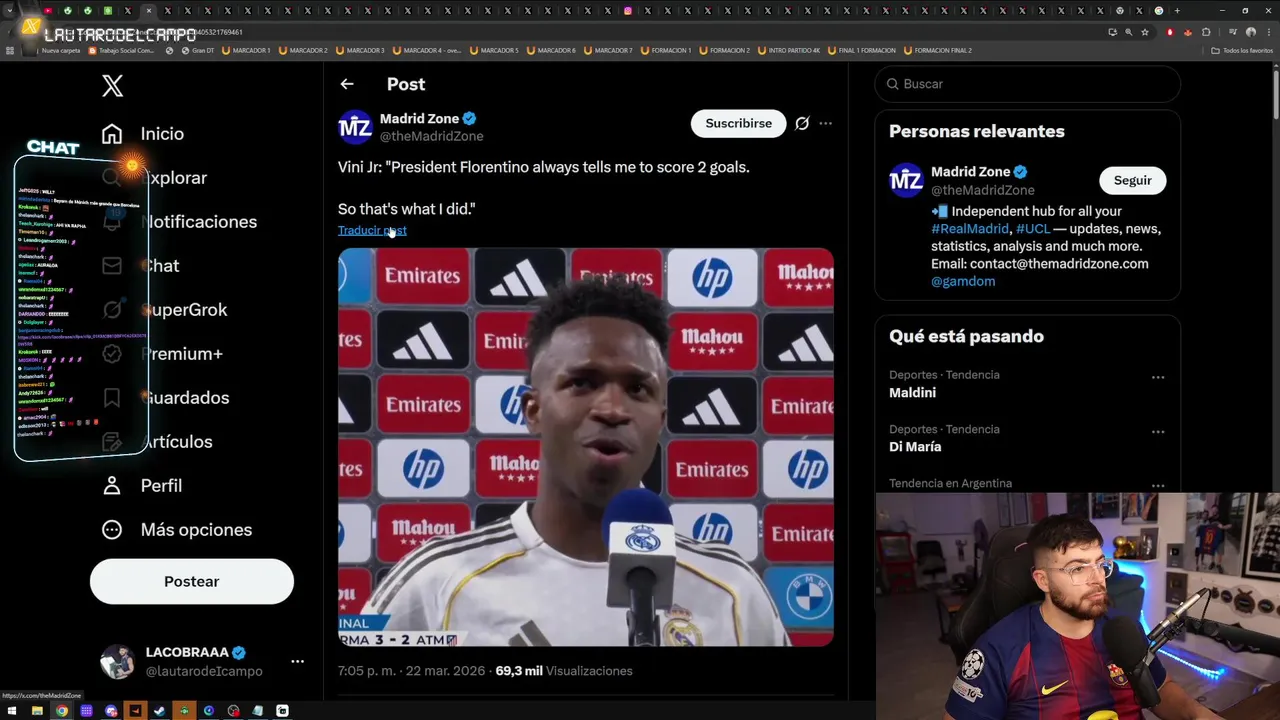Click the Grok explain icon on post
The height and width of the screenshot is (720, 1280).
[x=802, y=123]
